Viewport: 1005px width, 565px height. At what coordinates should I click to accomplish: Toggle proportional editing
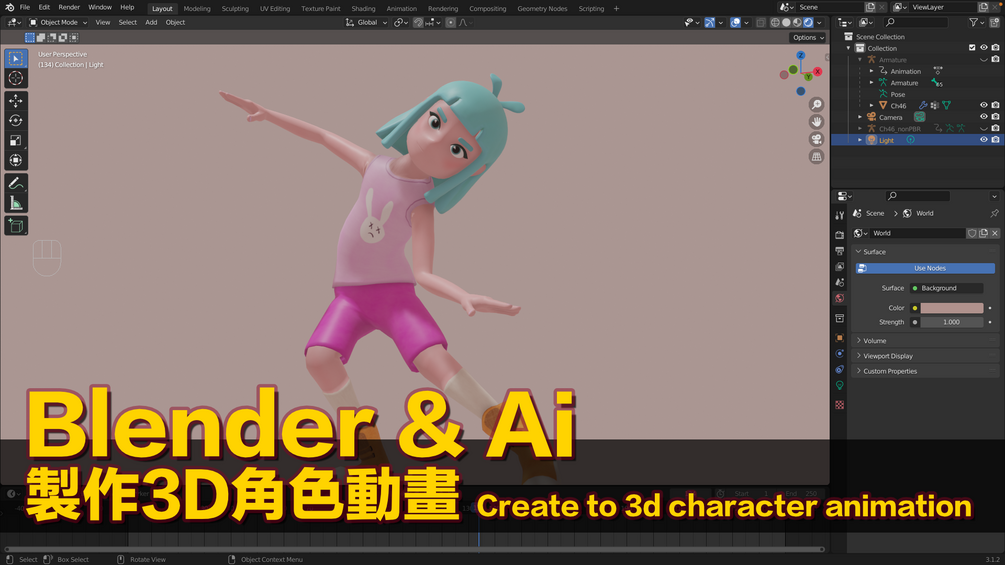coord(451,22)
